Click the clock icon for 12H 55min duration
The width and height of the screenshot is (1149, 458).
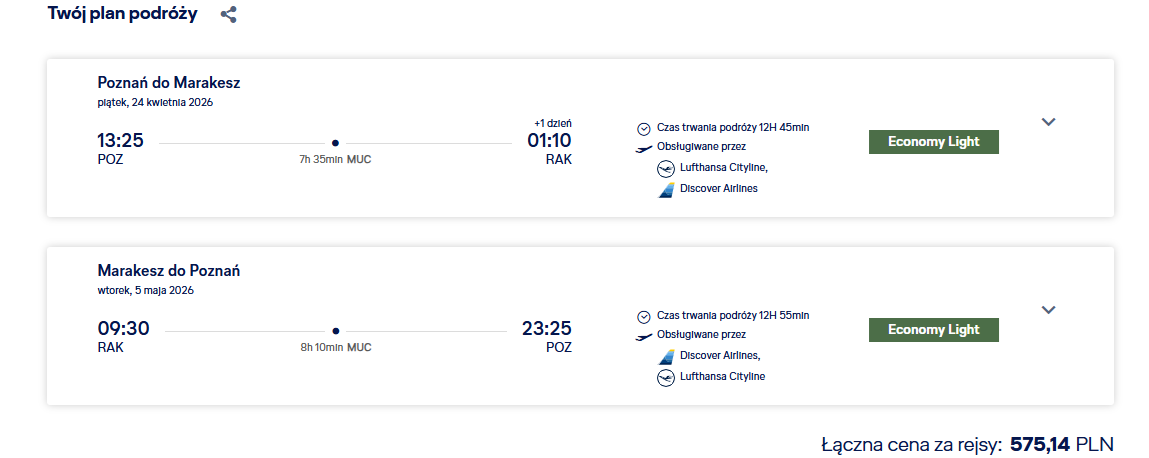[x=643, y=317]
